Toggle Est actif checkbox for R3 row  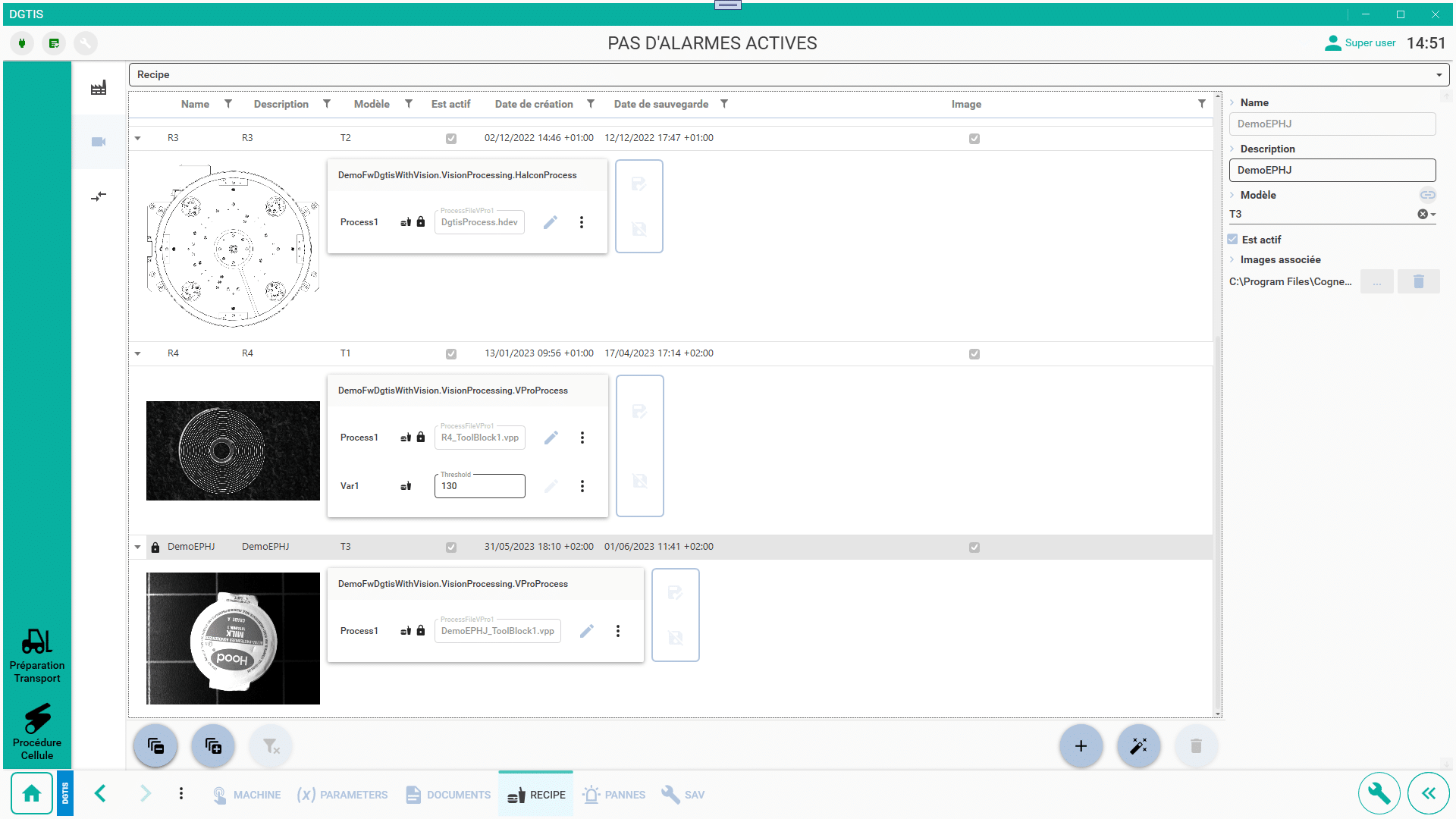pos(451,139)
